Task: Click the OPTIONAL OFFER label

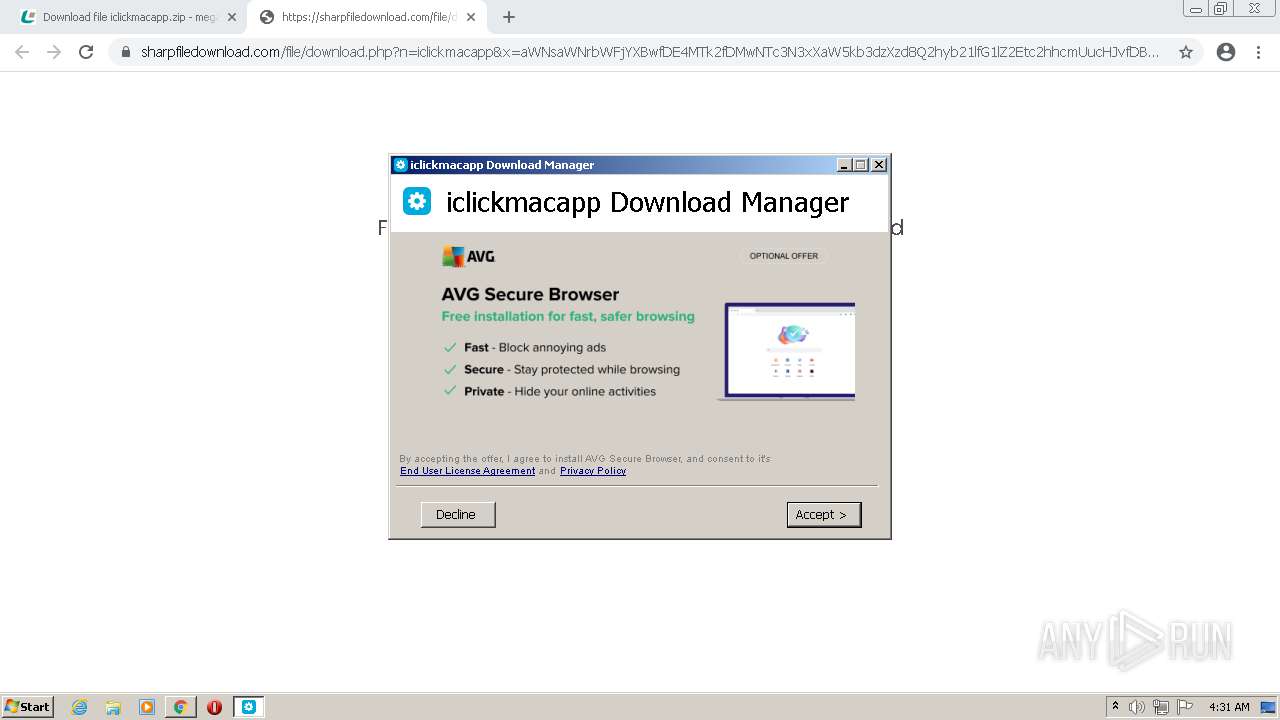Action: (x=784, y=256)
